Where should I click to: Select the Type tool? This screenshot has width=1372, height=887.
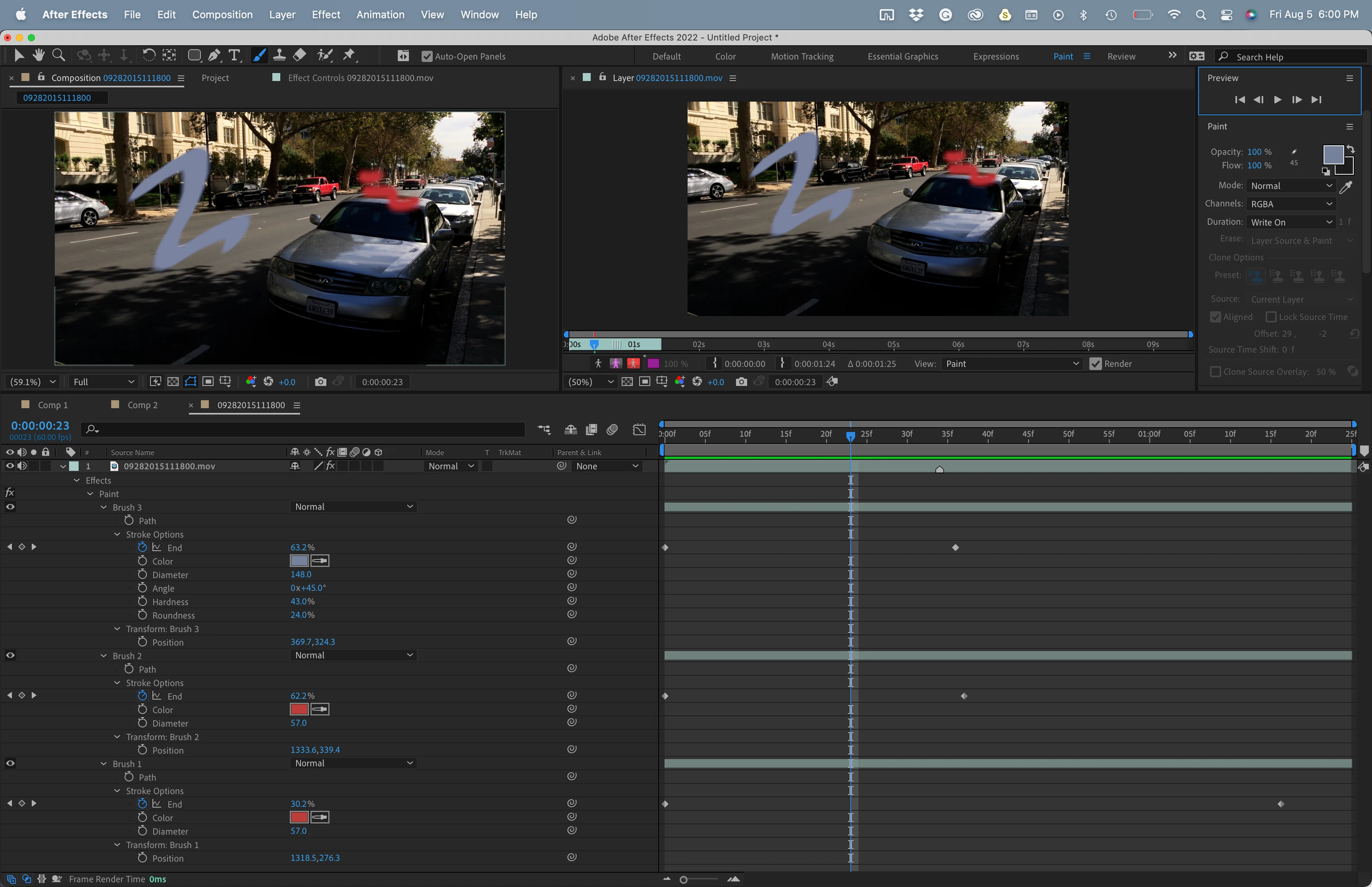click(x=234, y=55)
